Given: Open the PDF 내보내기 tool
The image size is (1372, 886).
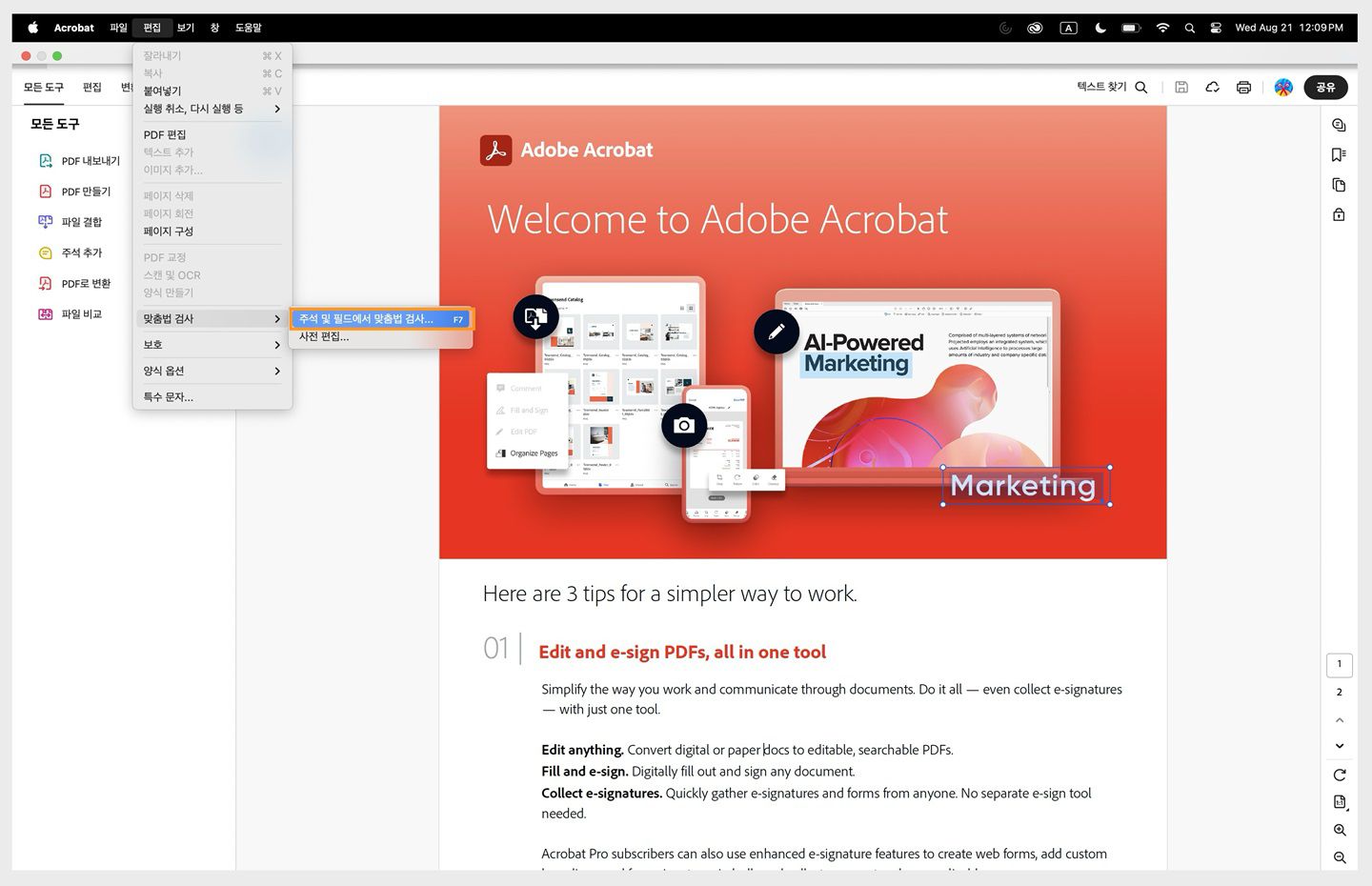Looking at the screenshot, I should (x=79, y=161).
